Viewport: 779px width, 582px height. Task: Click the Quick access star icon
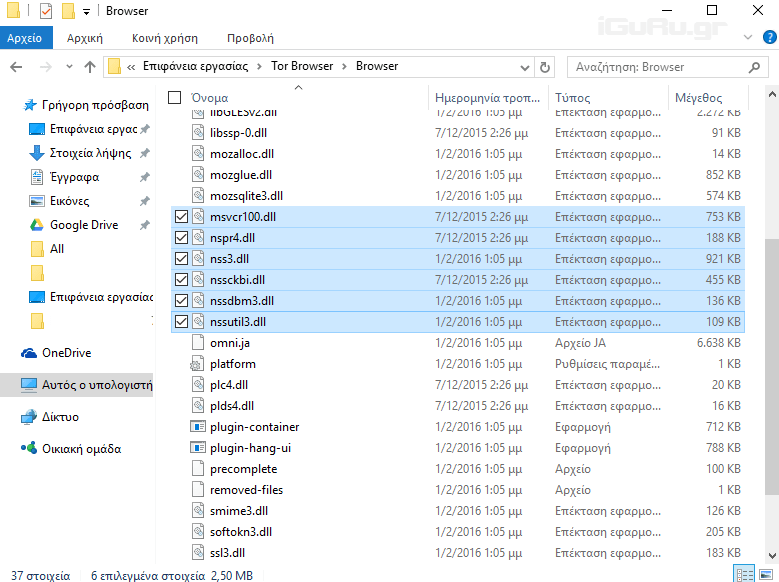point(30,105)
